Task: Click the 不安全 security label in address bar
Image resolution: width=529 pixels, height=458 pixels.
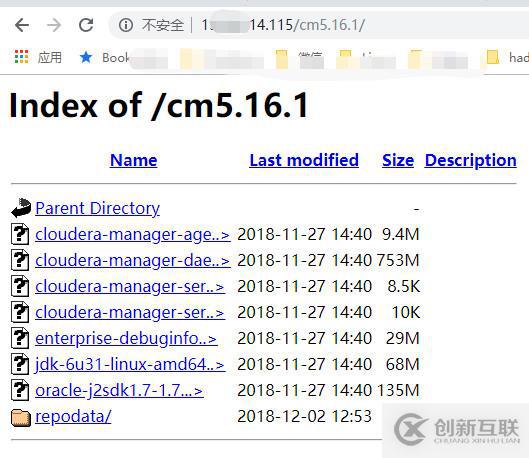Action: 163,25
